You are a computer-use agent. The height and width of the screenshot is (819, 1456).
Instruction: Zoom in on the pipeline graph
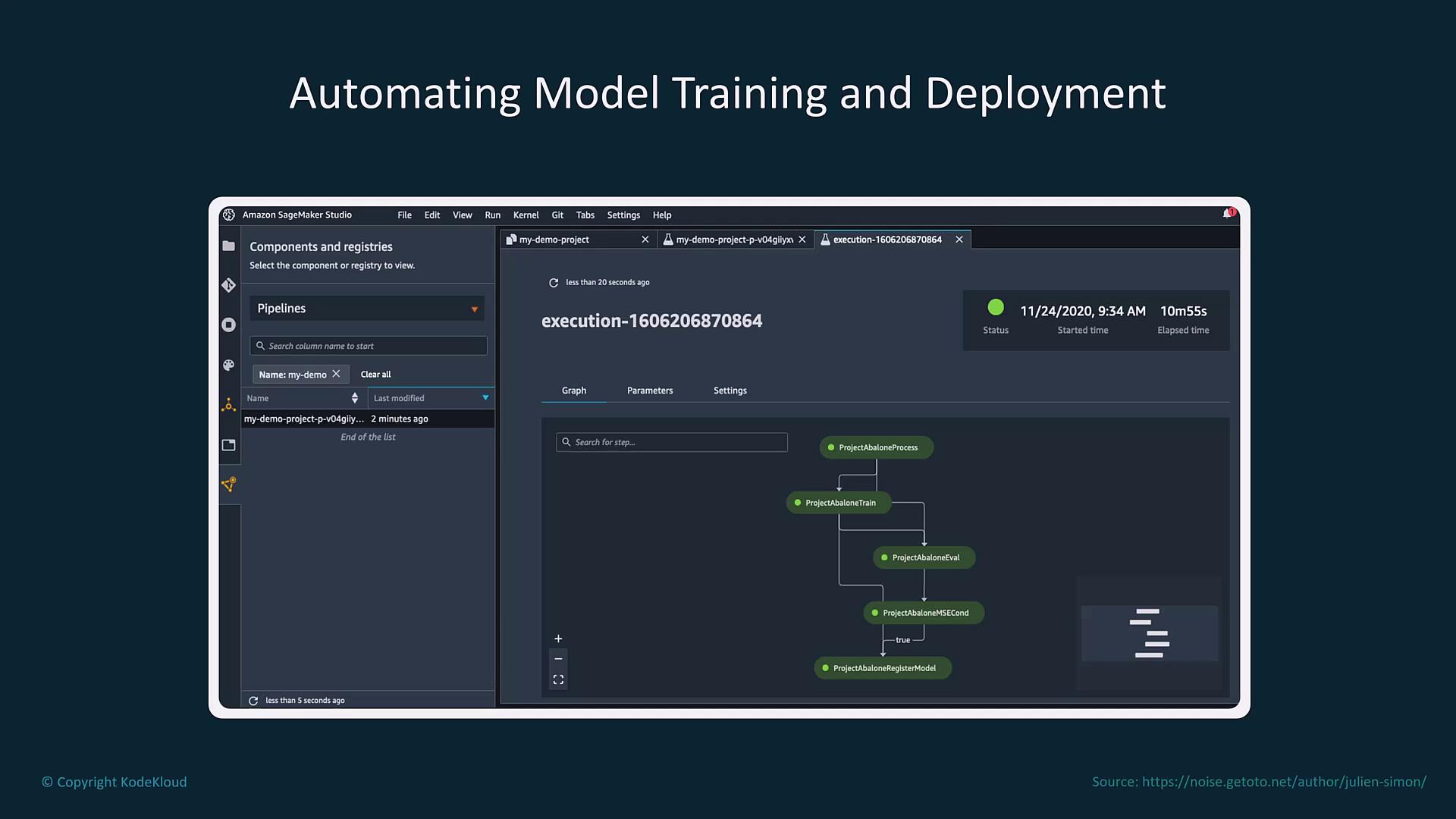558,639
